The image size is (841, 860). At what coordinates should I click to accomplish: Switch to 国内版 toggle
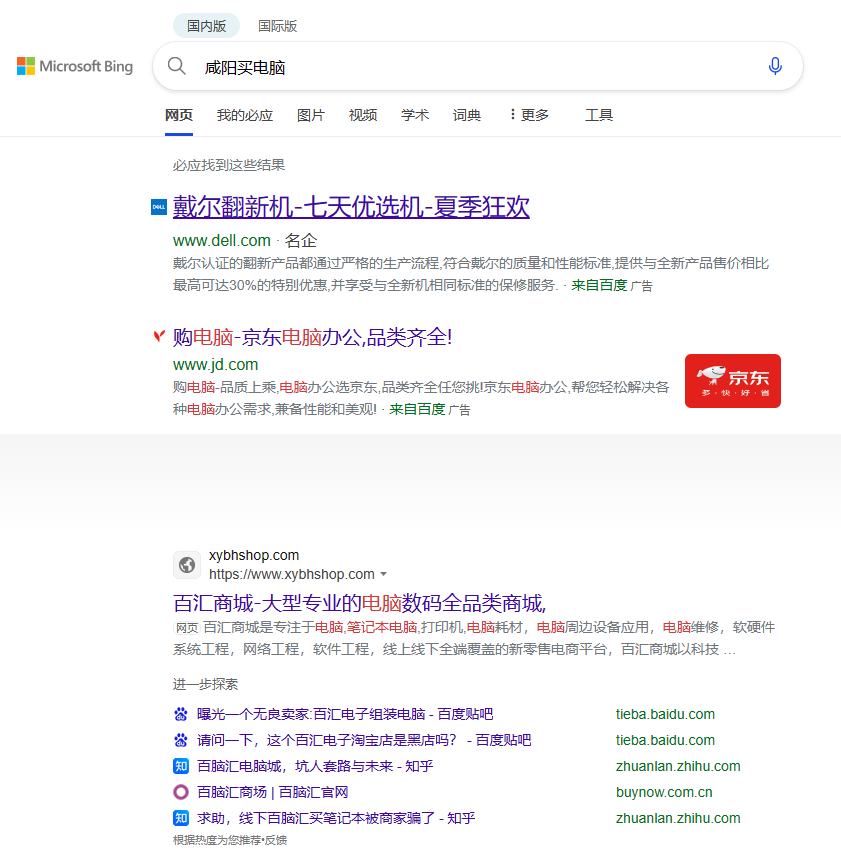click(206, 26)
